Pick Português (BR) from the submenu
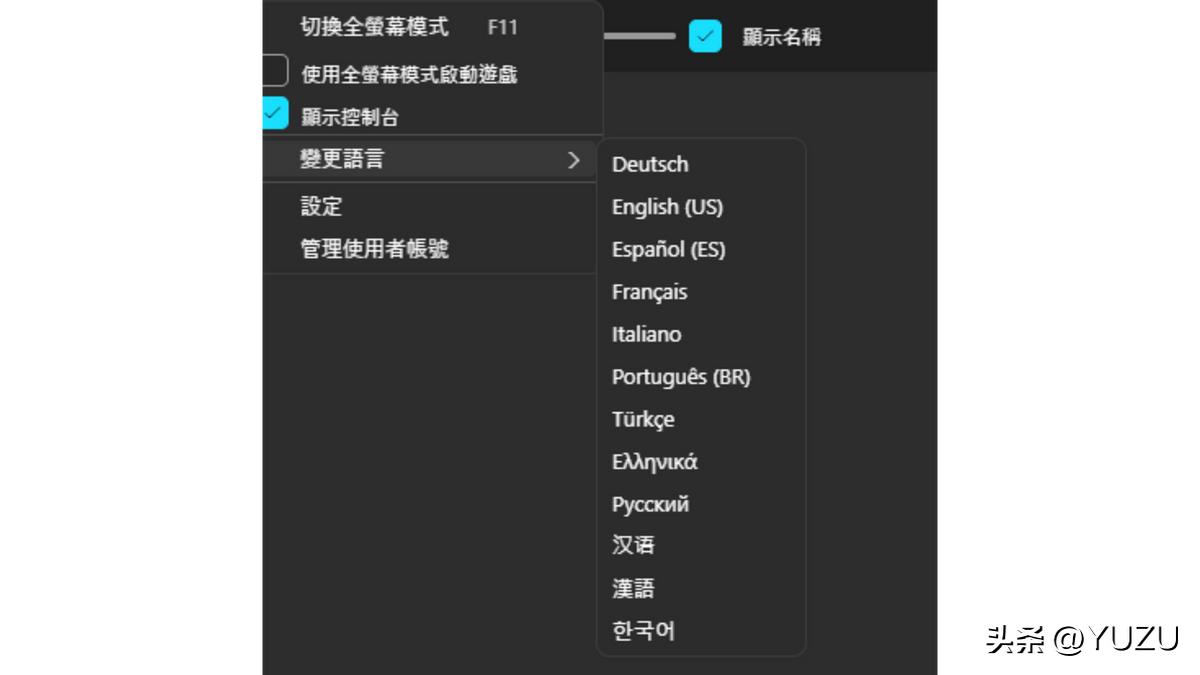 [682, 377]
